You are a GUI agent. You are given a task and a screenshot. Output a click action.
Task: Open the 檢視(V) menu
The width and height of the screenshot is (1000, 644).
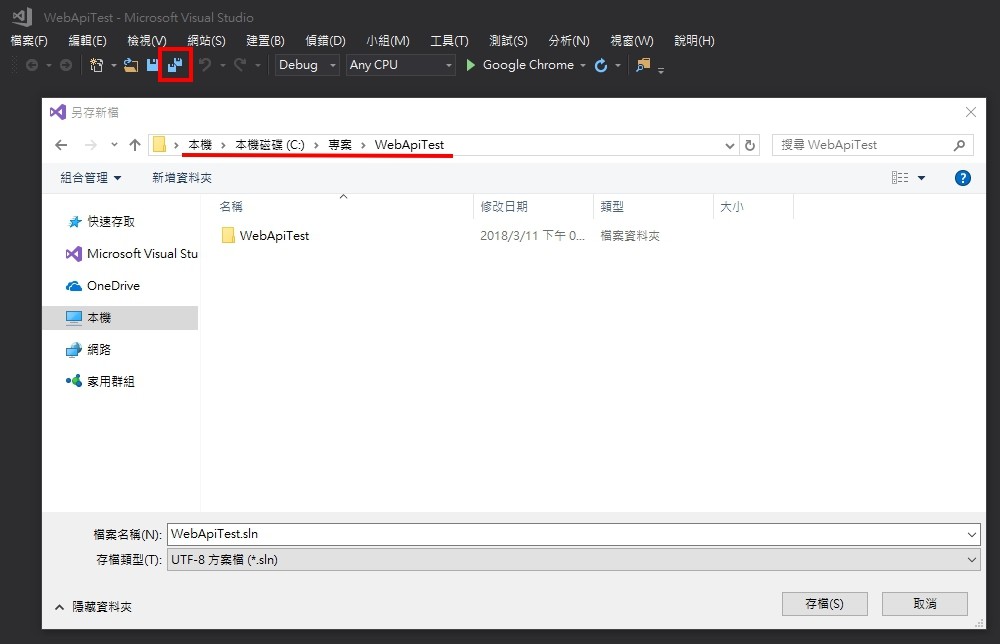coord(147,41)
